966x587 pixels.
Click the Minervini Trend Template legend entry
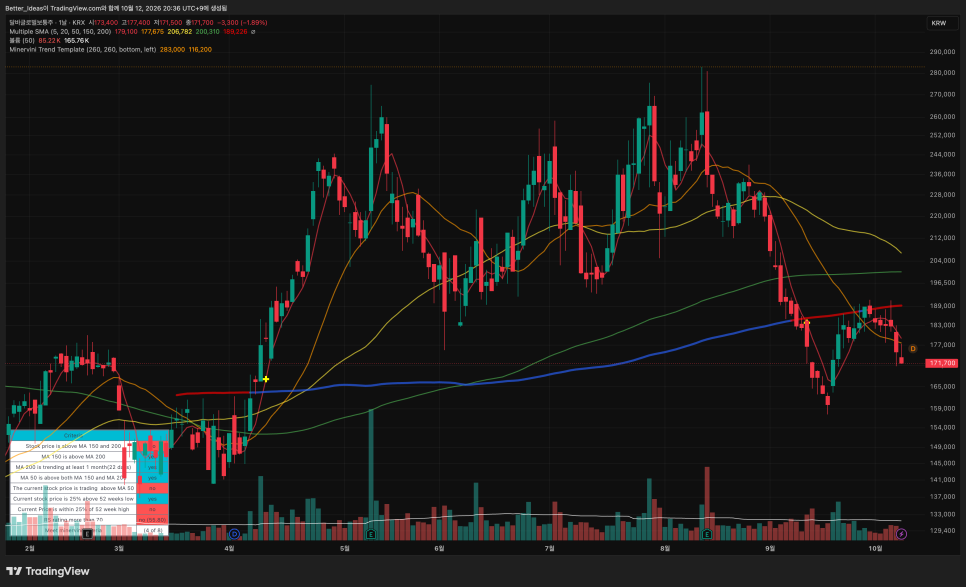(x=83, y=49)
